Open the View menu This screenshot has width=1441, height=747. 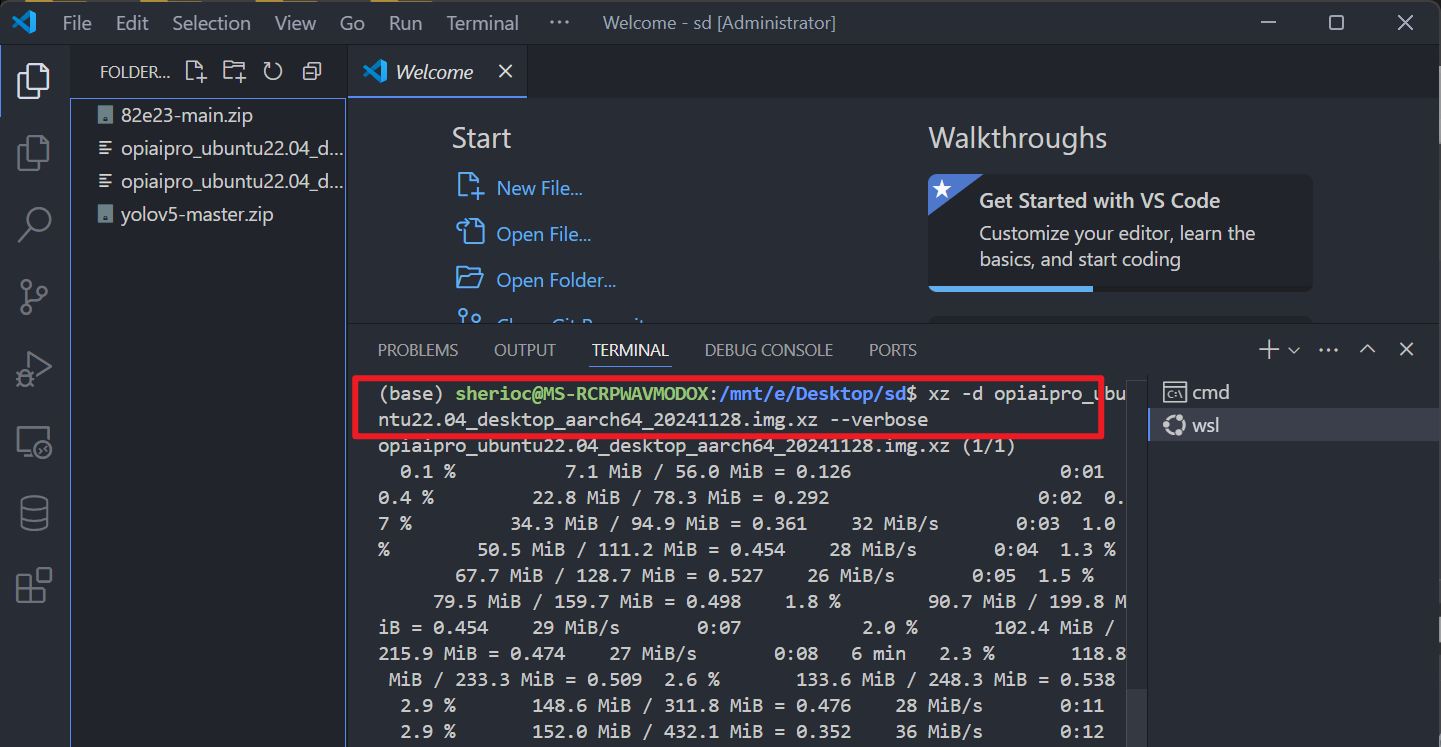[295, 22]
